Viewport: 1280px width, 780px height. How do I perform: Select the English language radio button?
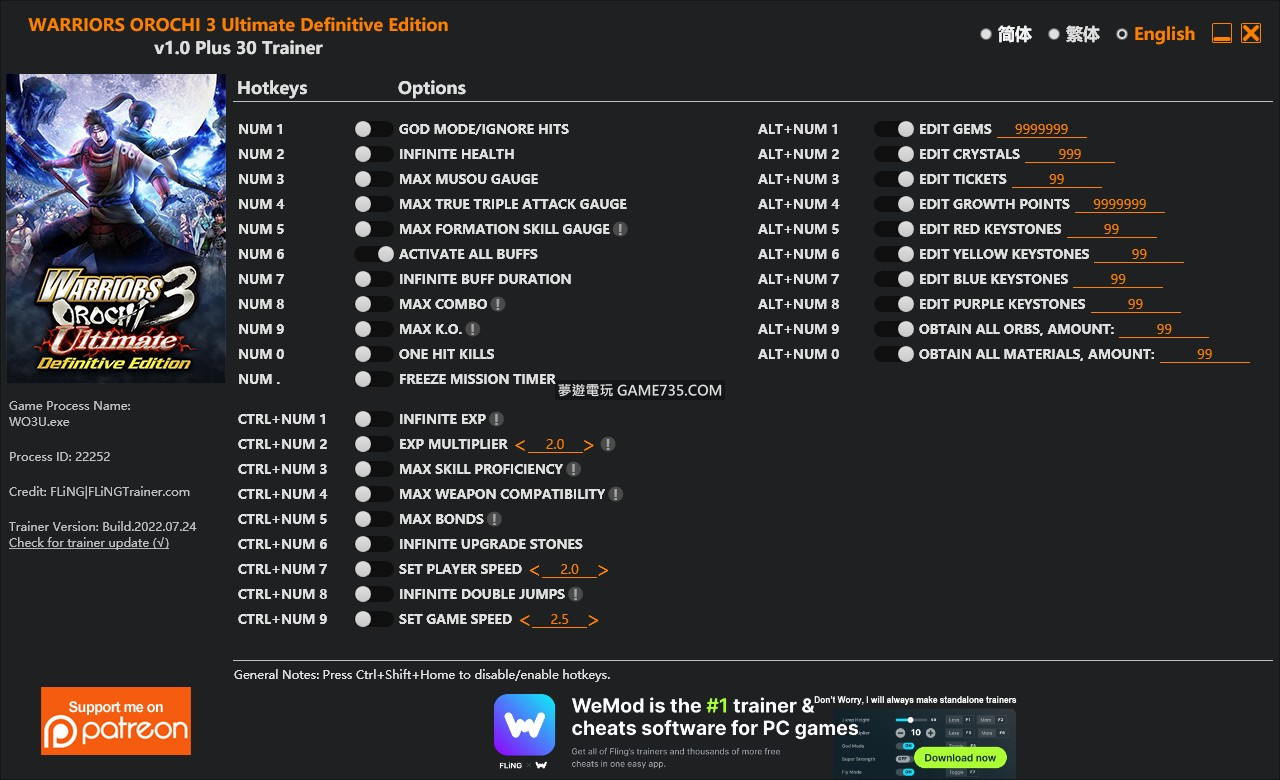(1122, 34)
